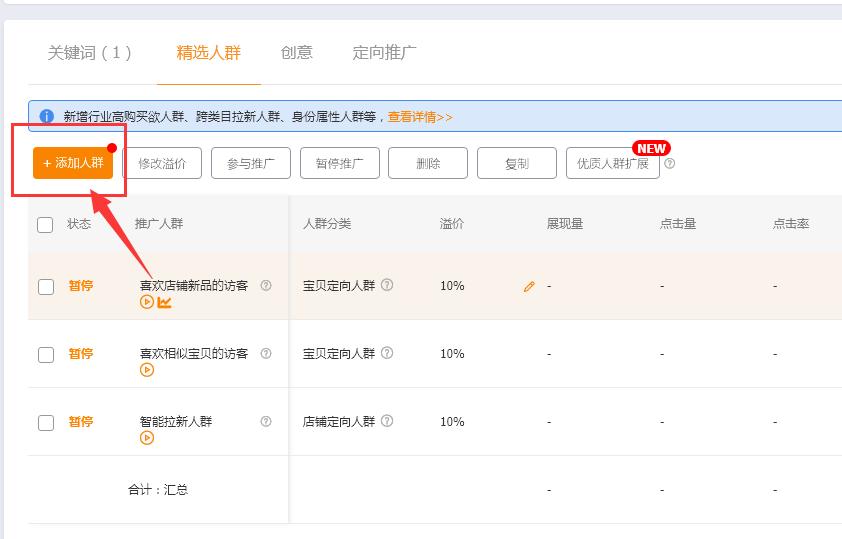
Task: Click the 复制 button
Action: (517, 163)
